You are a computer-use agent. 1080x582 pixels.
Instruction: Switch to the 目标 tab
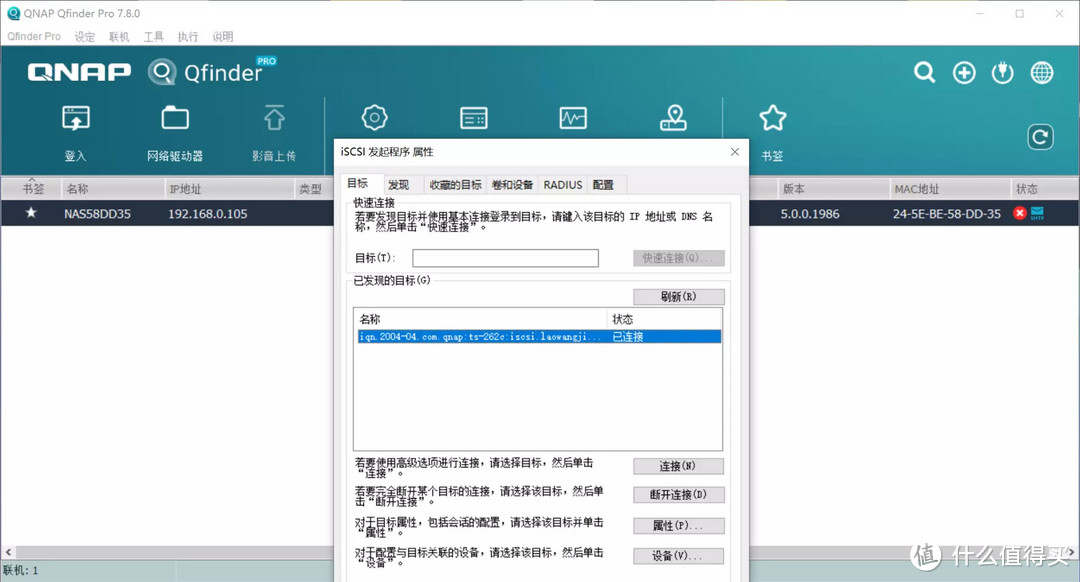[357, 183]
